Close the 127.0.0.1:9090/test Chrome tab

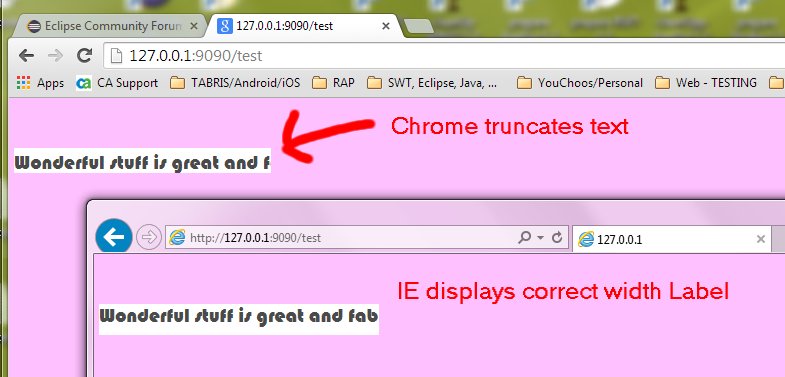point(385,26)
